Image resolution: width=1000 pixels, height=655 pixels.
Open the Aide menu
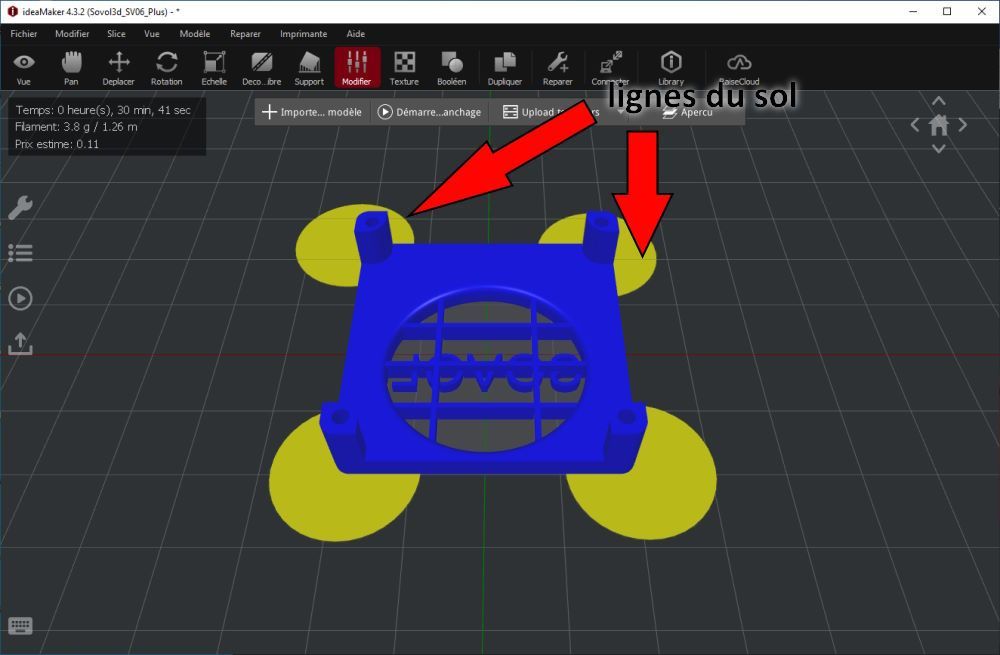pos(356,34)
